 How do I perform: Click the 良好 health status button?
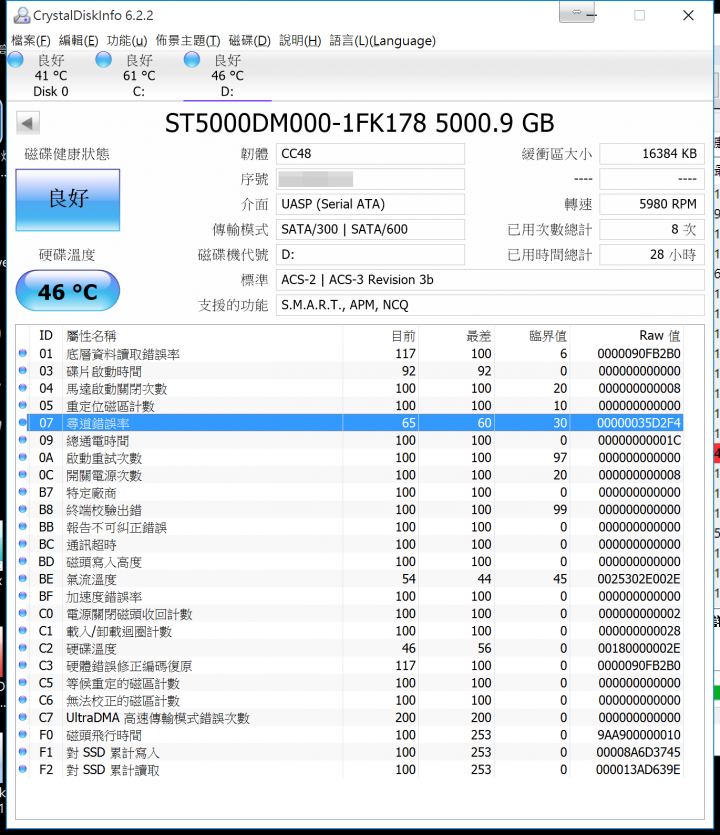68,200
